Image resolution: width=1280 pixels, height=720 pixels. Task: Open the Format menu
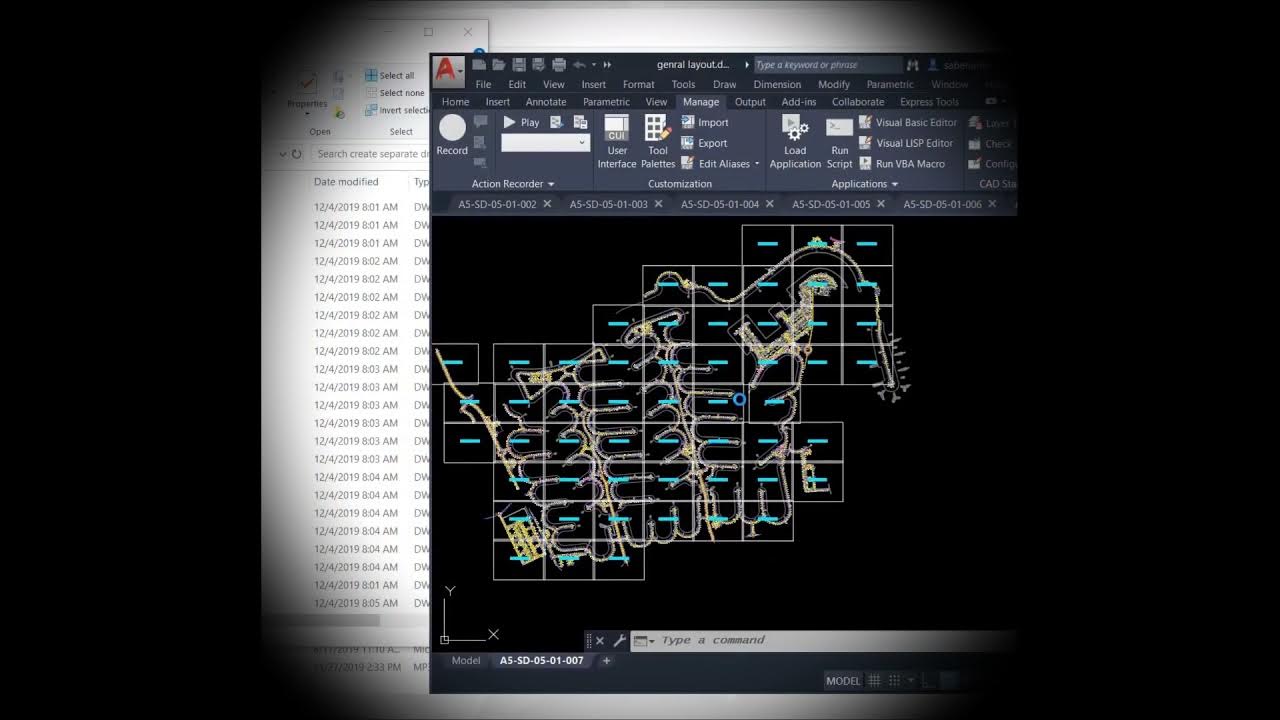point(638,84)
